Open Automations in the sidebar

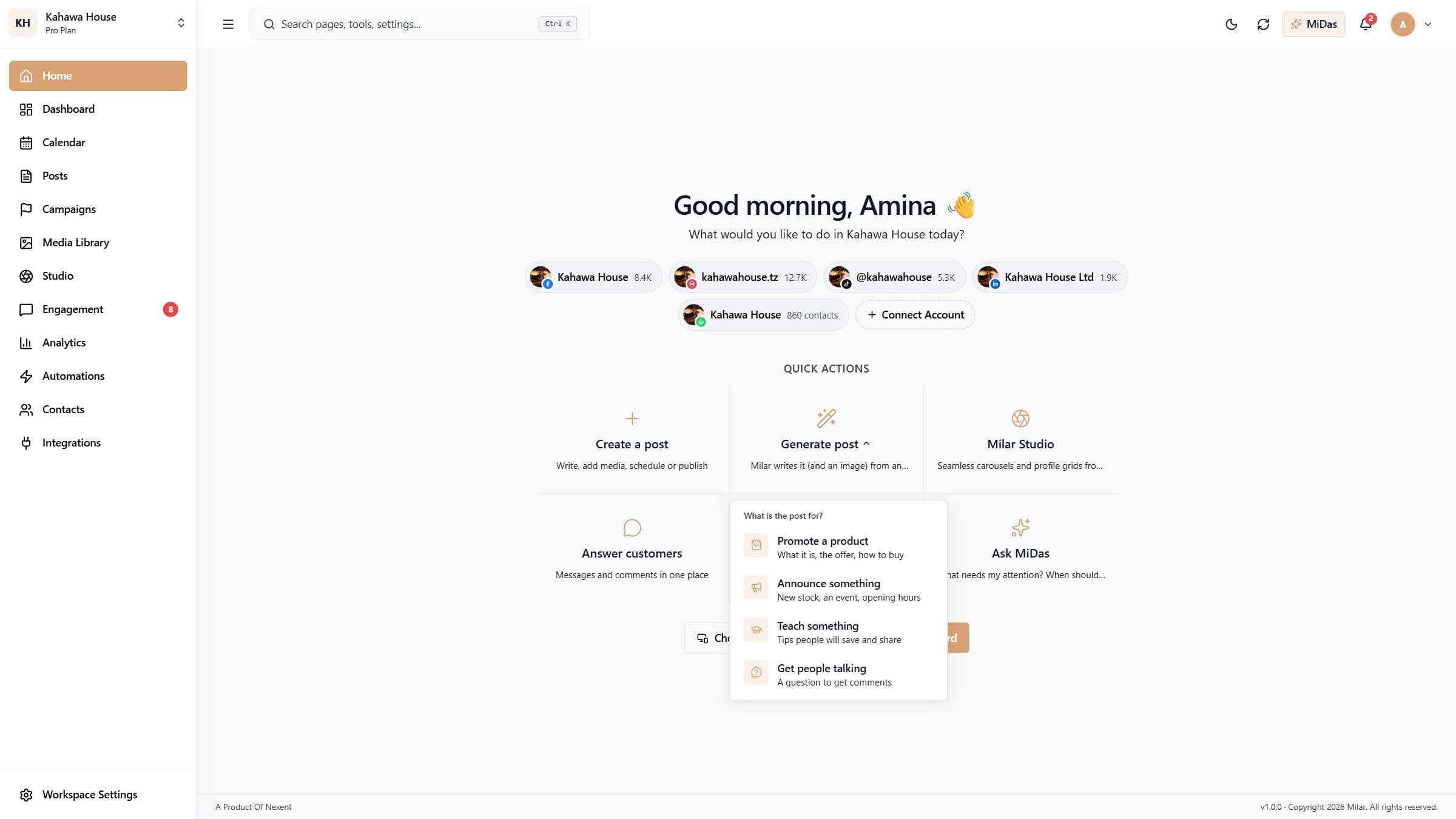tap(98, 376)
